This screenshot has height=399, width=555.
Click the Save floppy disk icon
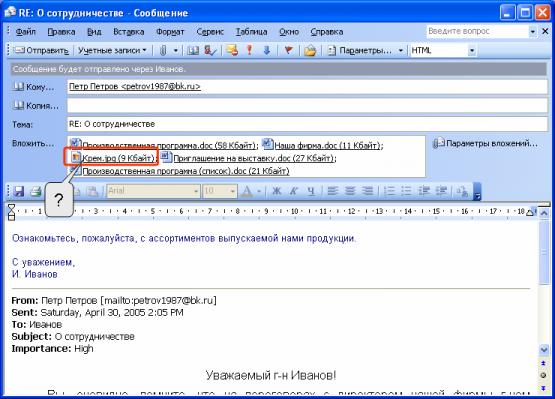(19, 191)
